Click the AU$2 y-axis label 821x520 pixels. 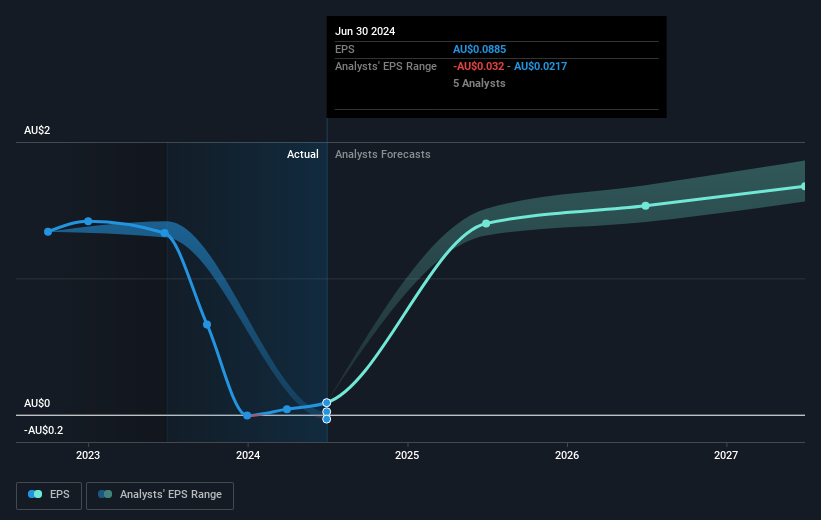[37, 130]
